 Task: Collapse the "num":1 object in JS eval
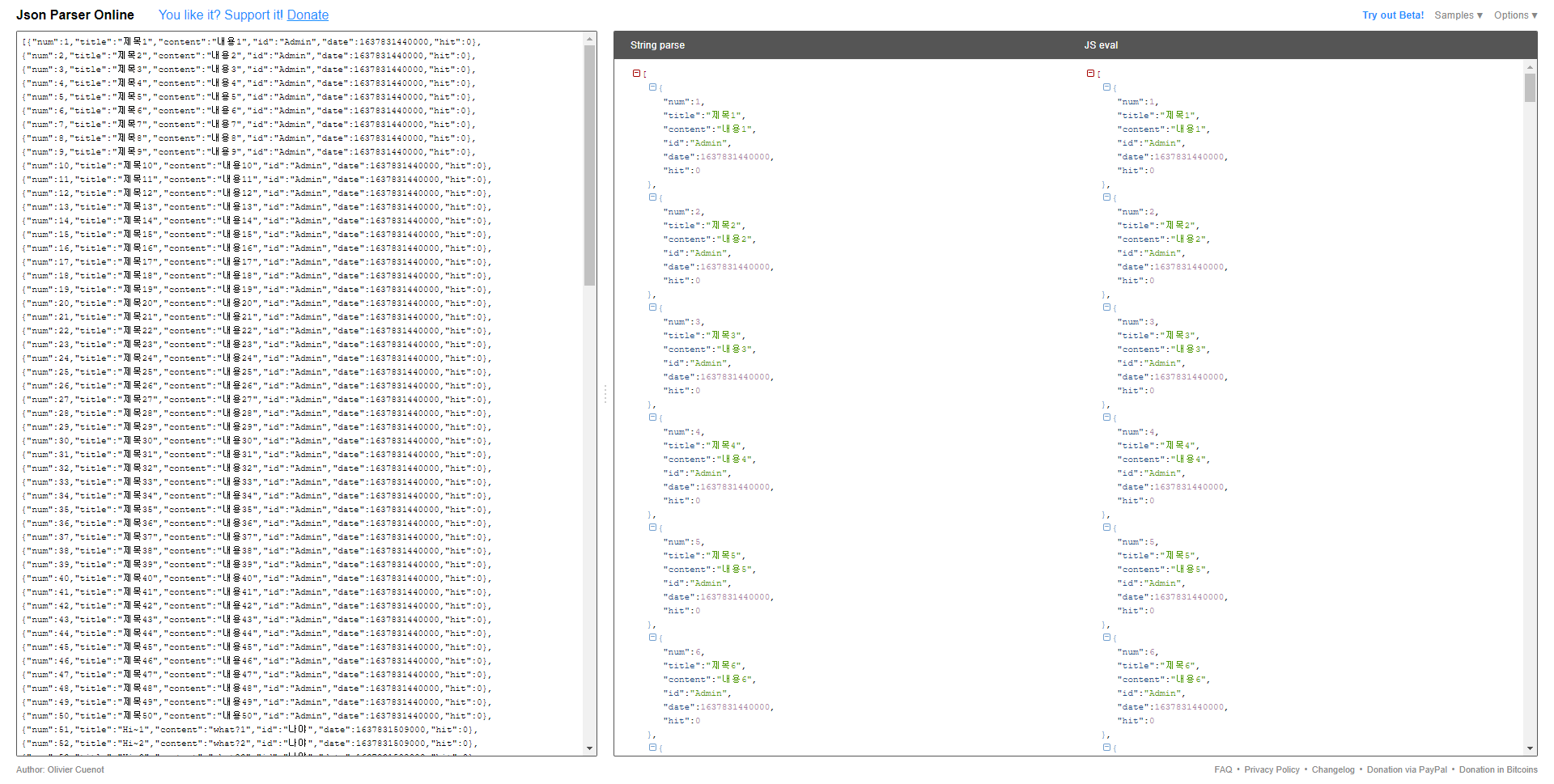1106,87
